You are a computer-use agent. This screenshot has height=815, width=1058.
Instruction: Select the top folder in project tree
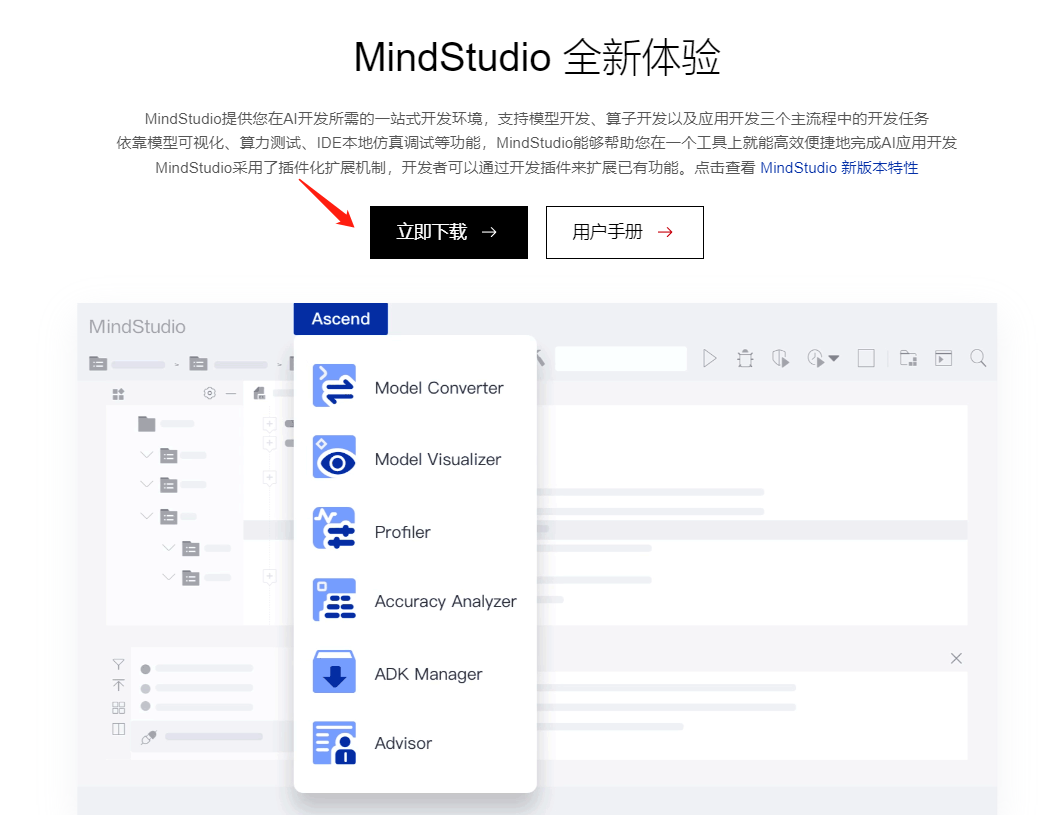tap(146, 424)
